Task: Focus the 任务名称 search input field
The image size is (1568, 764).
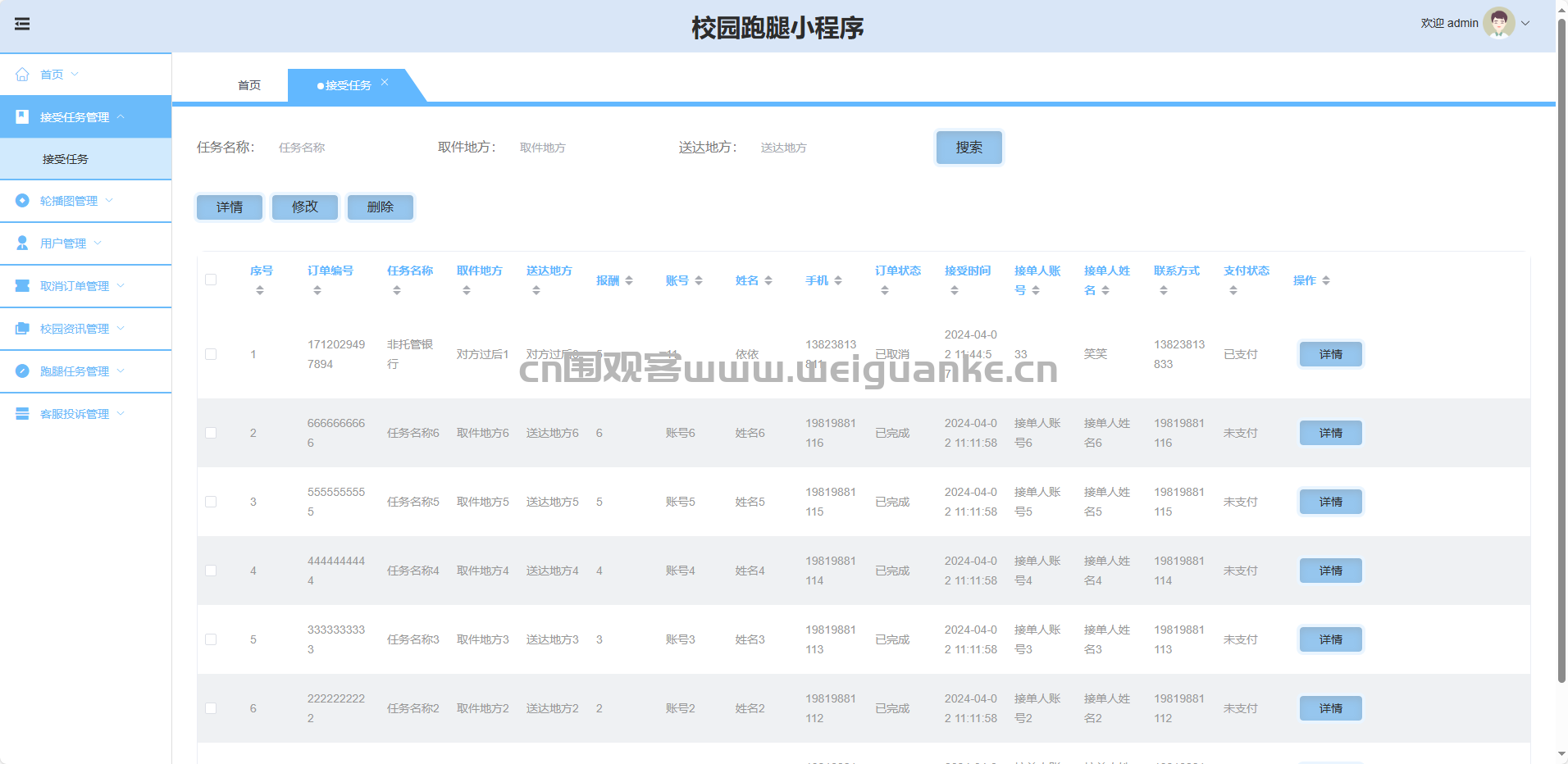Action: coord(344,148)
